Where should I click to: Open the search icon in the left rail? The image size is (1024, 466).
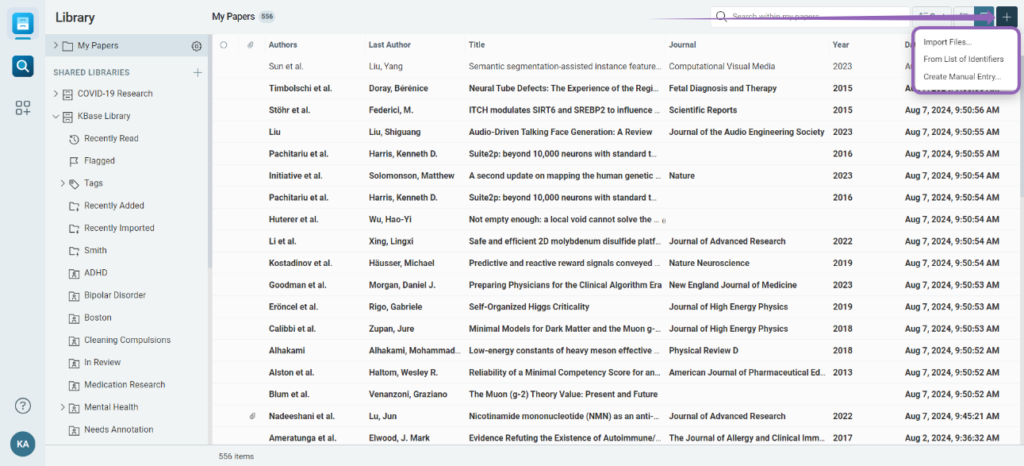22,66
